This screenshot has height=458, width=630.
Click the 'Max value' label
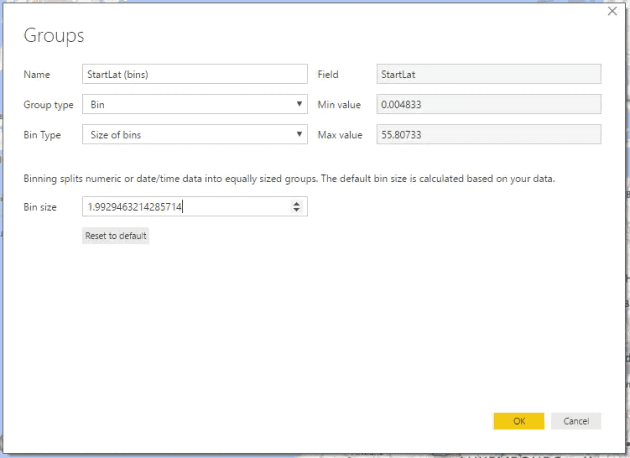(340, 135)
